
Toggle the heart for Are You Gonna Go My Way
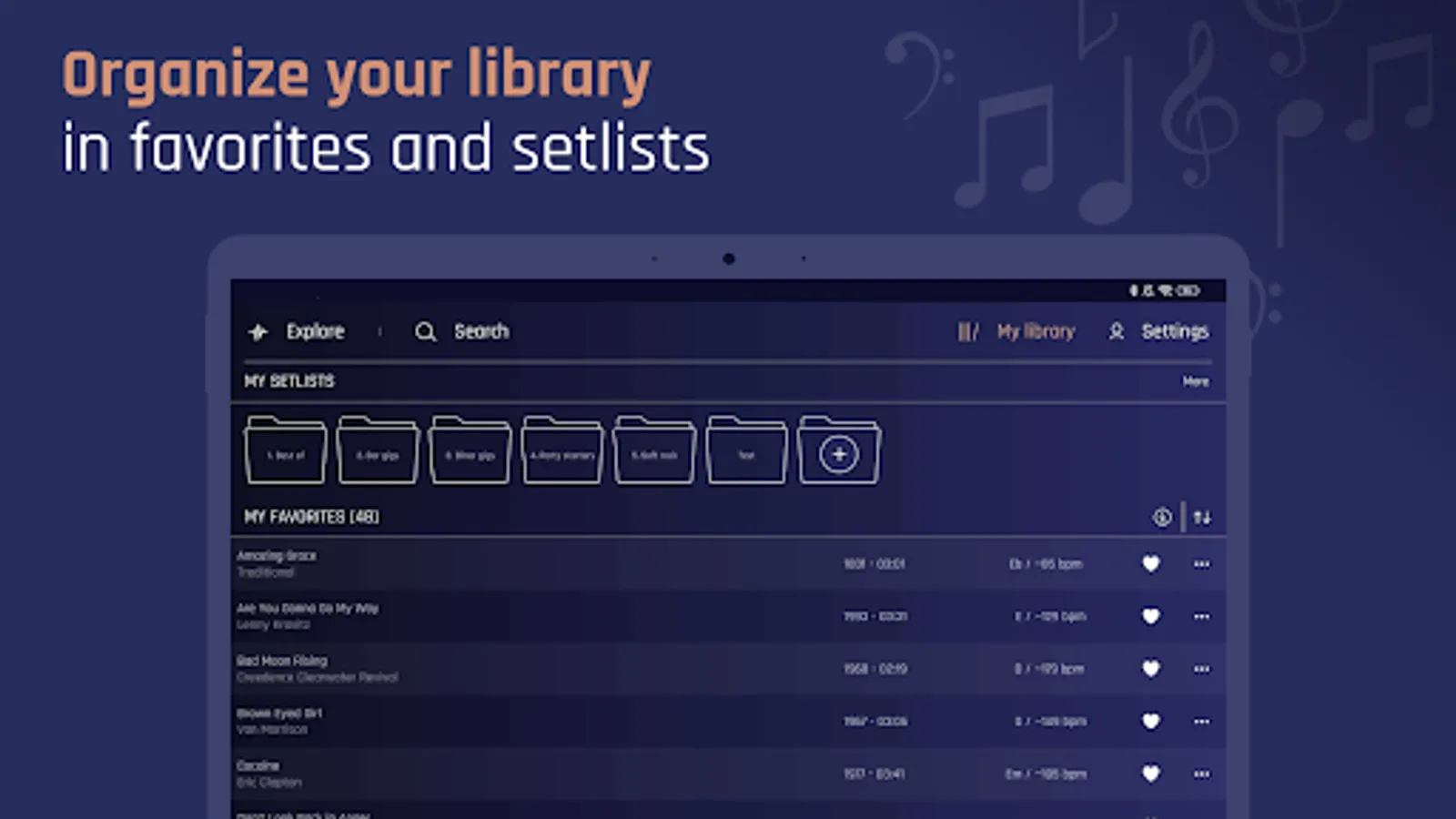[x=1151, y=617]
